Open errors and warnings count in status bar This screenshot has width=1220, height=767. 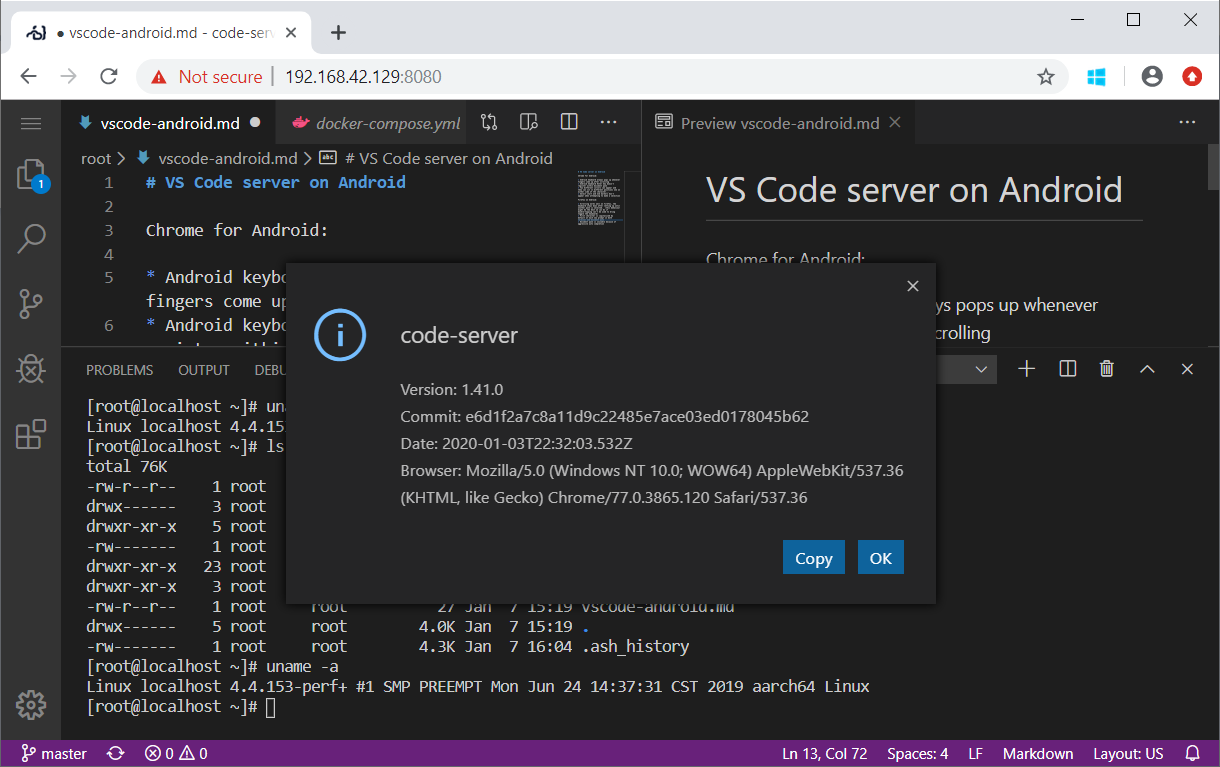[x=176, y=754]
